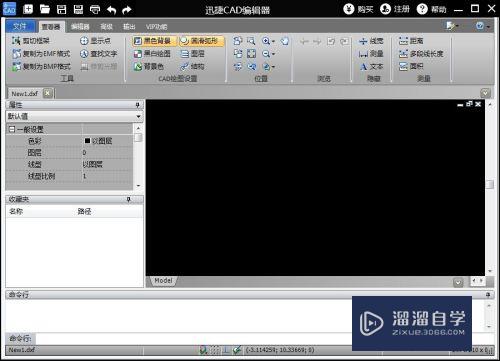Click the first icon in 位置 group
500x361 pixels.
(238, 41)
